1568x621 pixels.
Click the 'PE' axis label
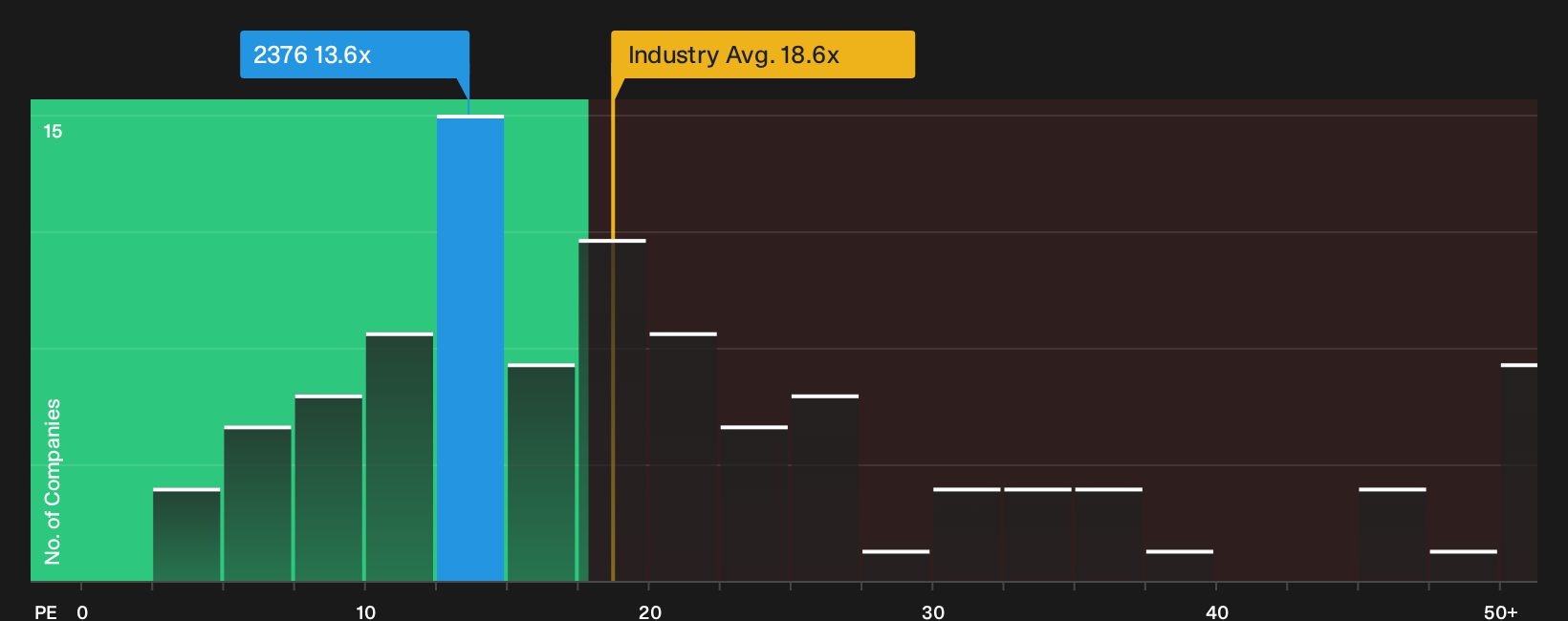click(46, 611)
